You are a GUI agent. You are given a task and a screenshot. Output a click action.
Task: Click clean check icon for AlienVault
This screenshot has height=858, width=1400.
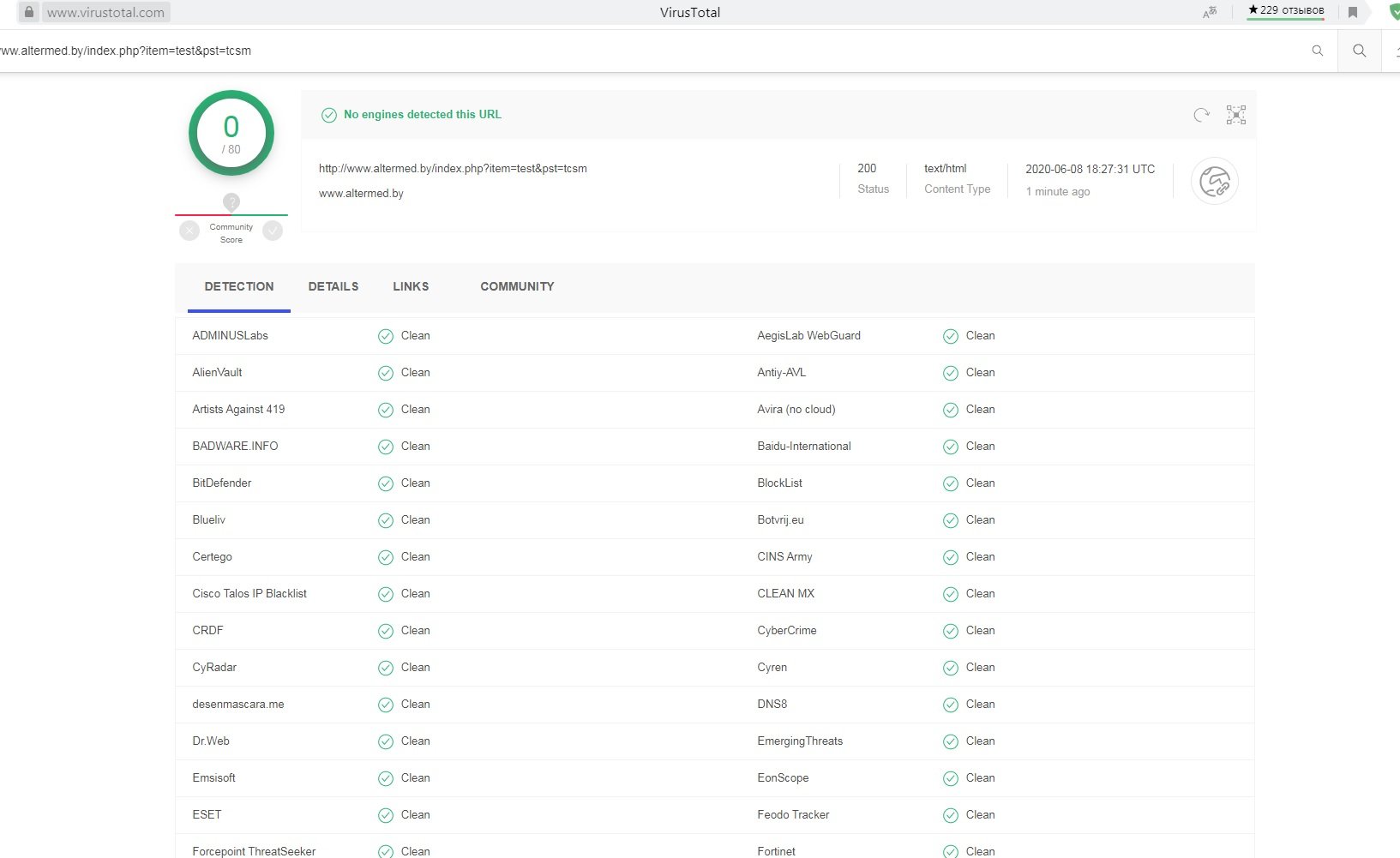(386, 373)
